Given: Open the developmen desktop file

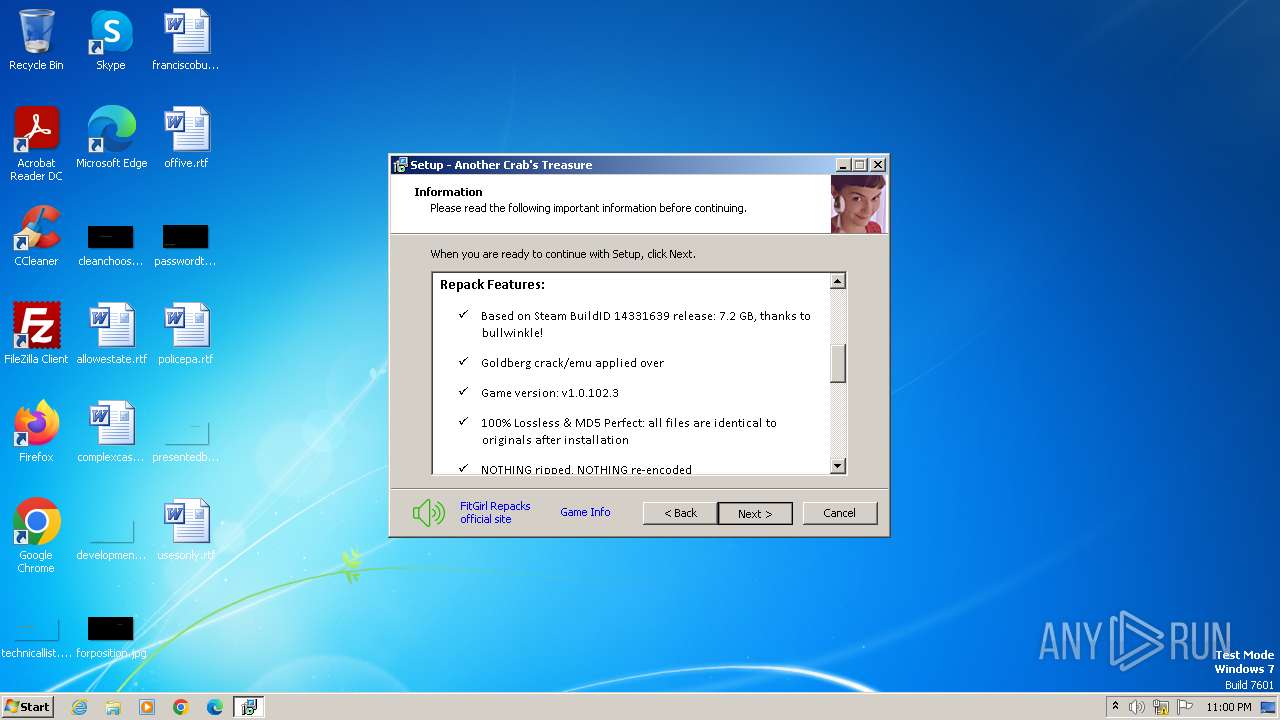Looking at the screenshot, I should coord(111,539).
